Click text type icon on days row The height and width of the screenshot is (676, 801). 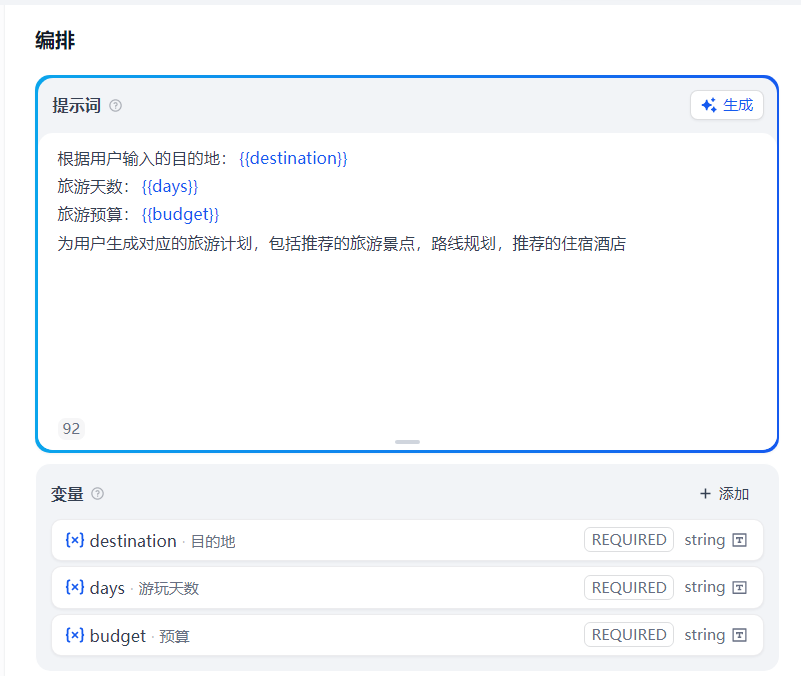[x=740, y=587]
